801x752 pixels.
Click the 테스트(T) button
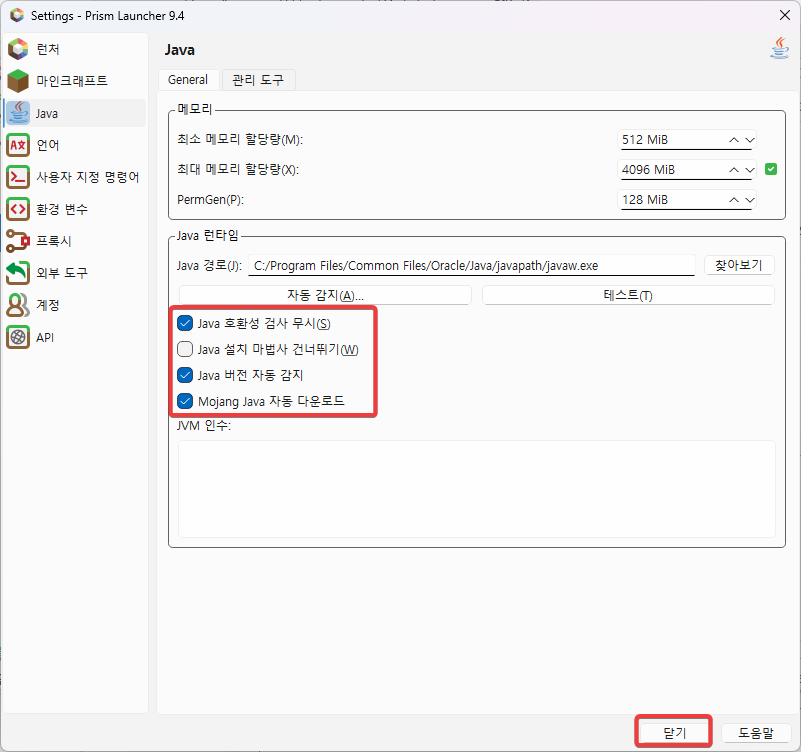(x=628, y=295)
